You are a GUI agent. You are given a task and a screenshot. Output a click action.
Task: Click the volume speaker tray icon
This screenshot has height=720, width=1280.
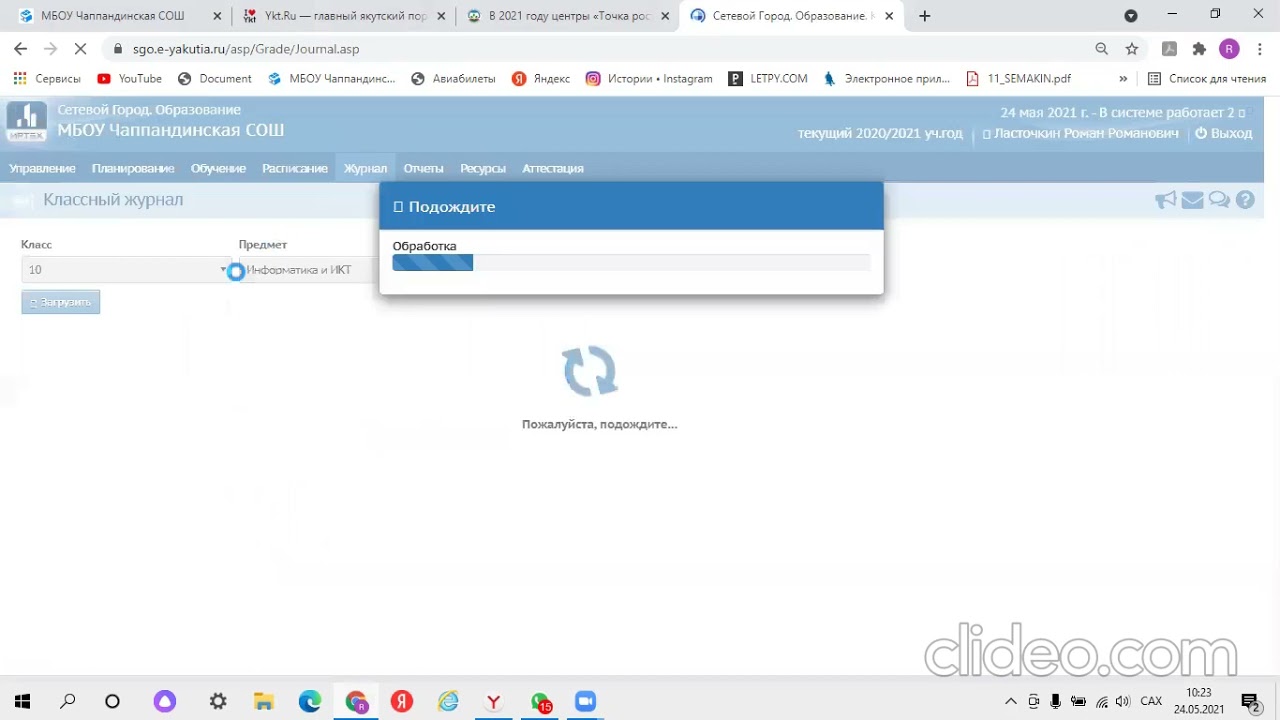(1123, 702)
